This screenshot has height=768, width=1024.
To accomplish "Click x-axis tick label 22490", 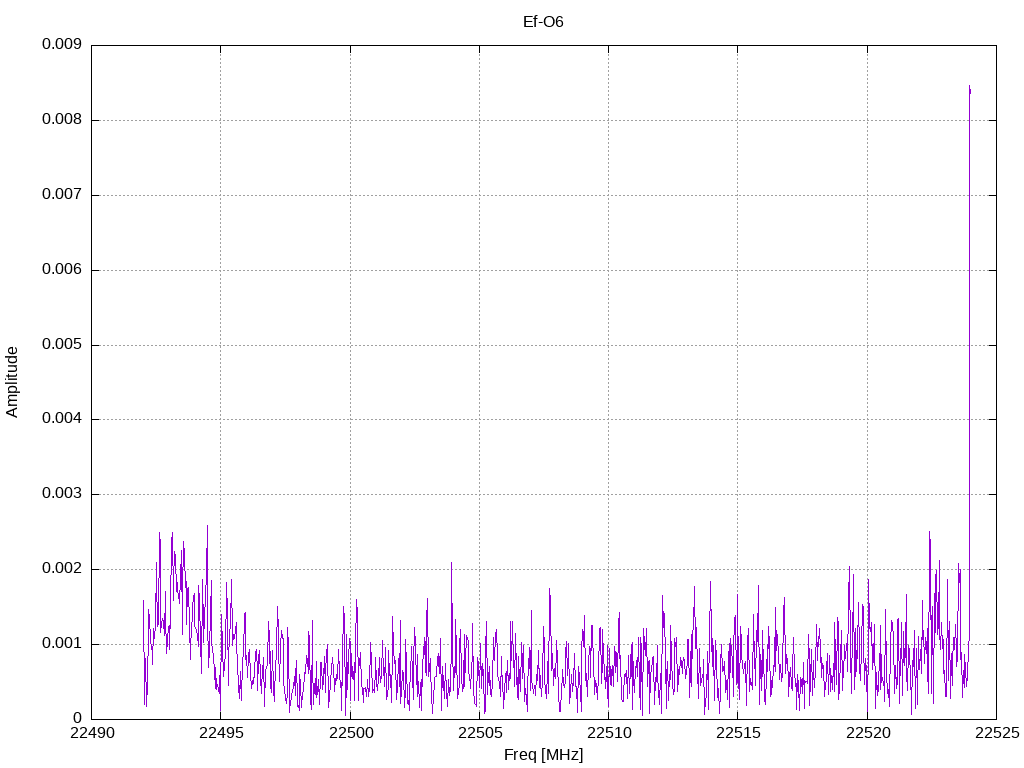I will pos(91,733).
